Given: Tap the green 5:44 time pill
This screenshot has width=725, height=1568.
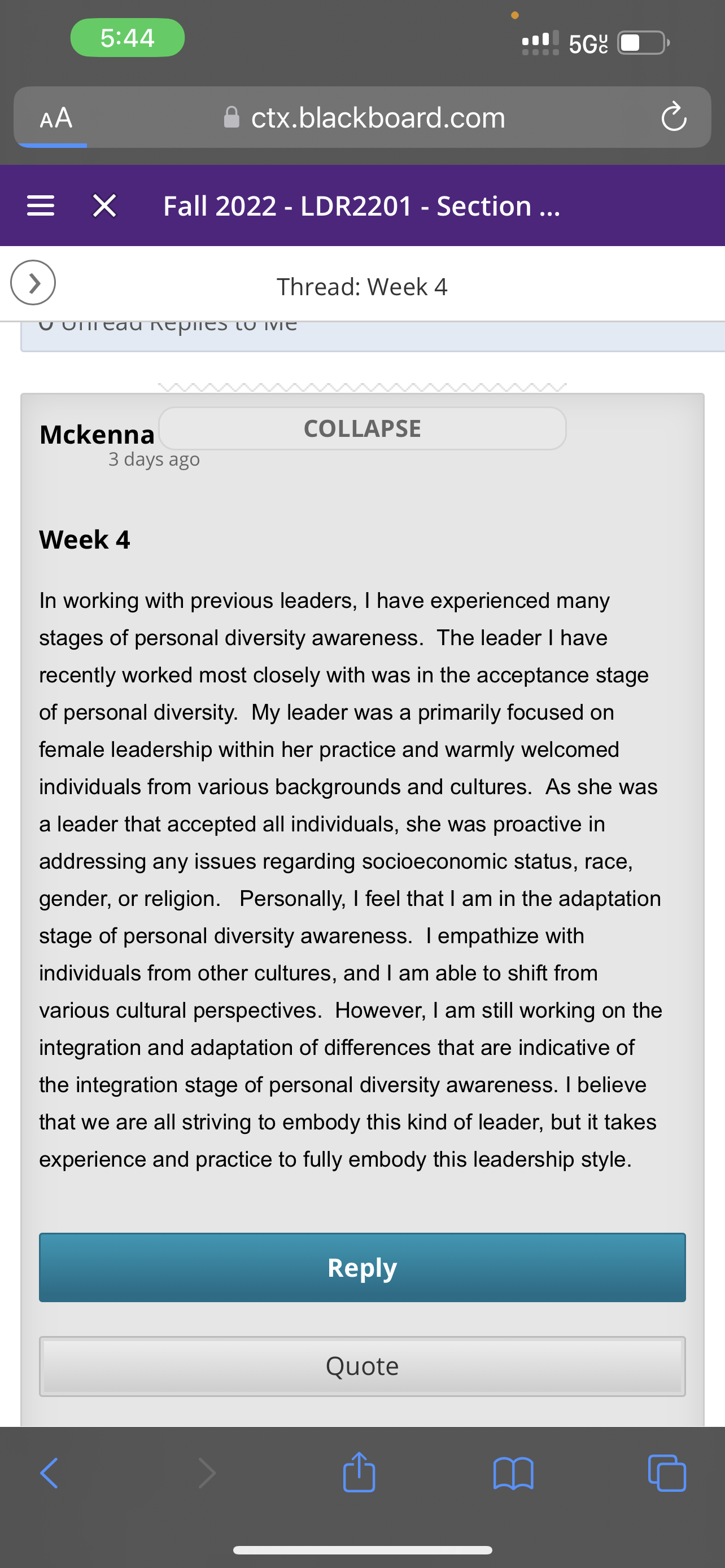Looking at the screenshot, I should tap(128, 38).
